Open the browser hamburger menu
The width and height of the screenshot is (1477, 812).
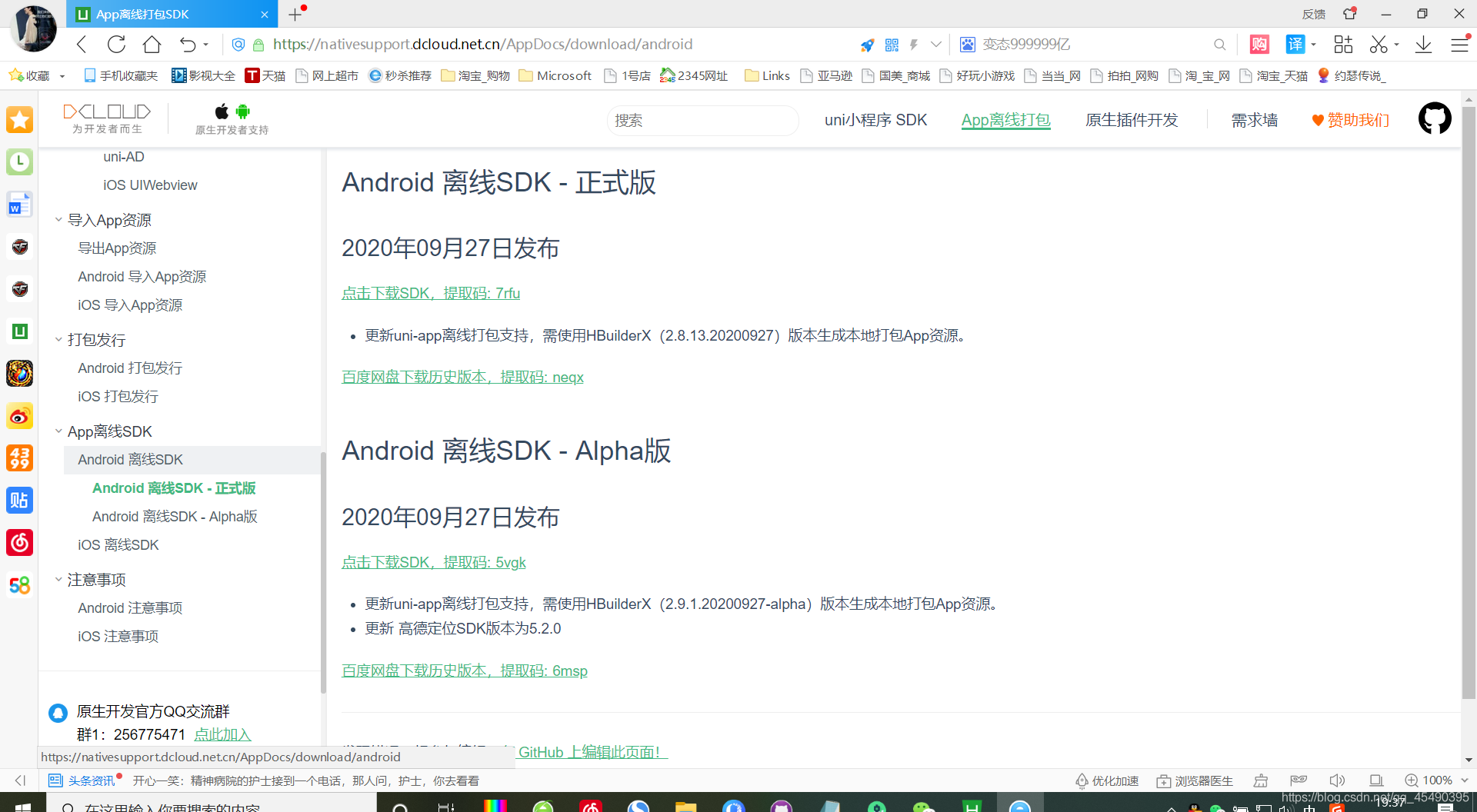coord(1459,45)
